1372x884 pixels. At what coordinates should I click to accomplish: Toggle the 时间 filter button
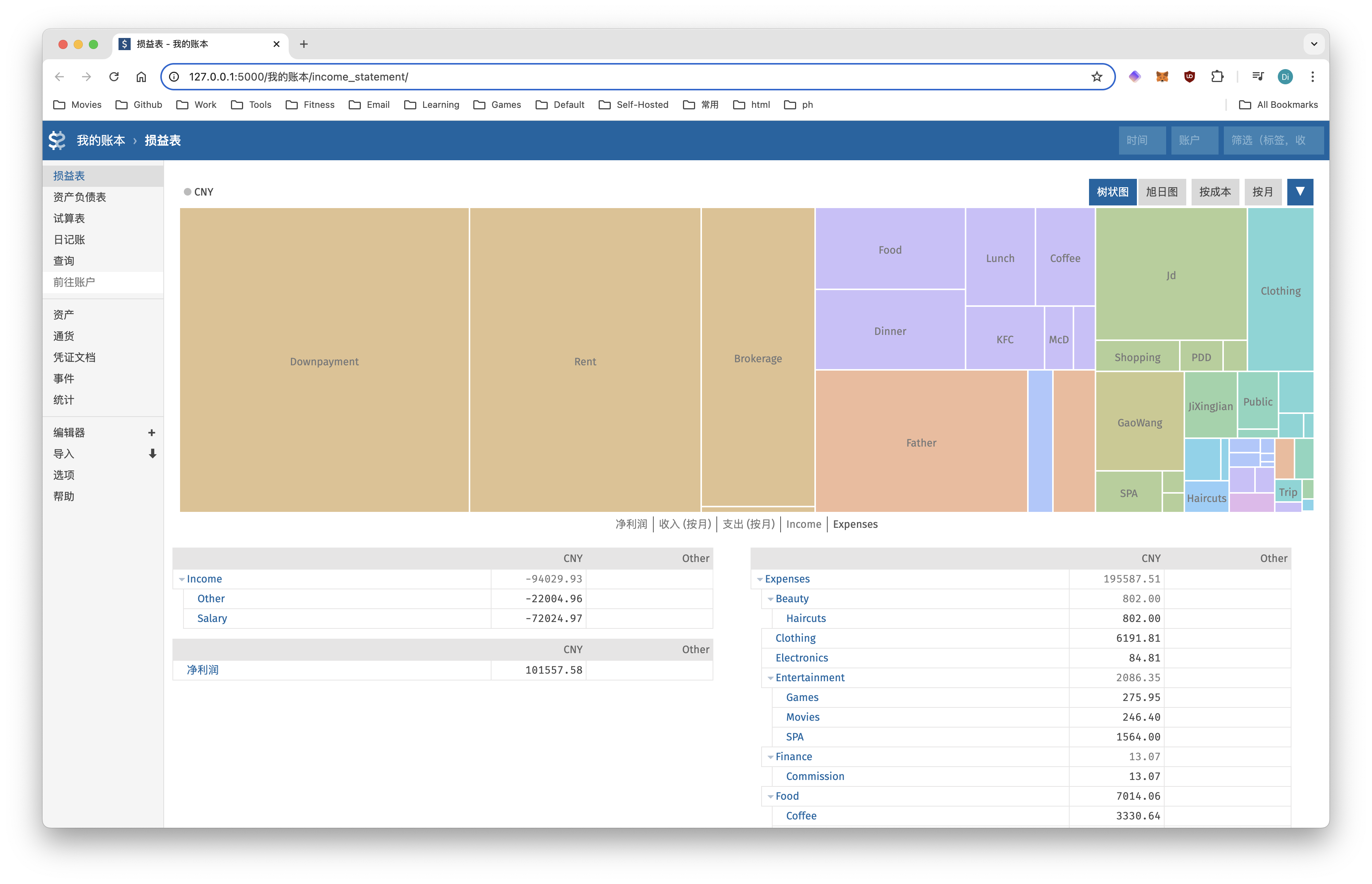(x=1140, y=140)
